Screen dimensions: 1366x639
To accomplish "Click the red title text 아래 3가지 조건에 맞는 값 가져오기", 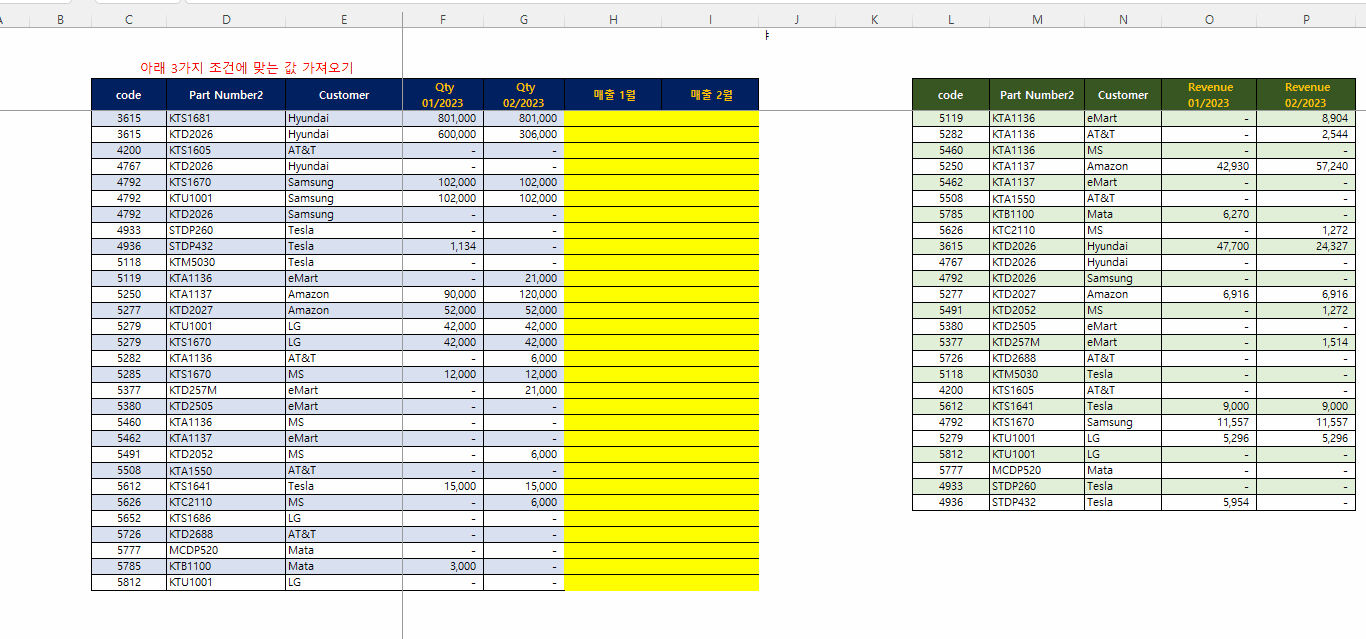I will (x=247, y=67).
